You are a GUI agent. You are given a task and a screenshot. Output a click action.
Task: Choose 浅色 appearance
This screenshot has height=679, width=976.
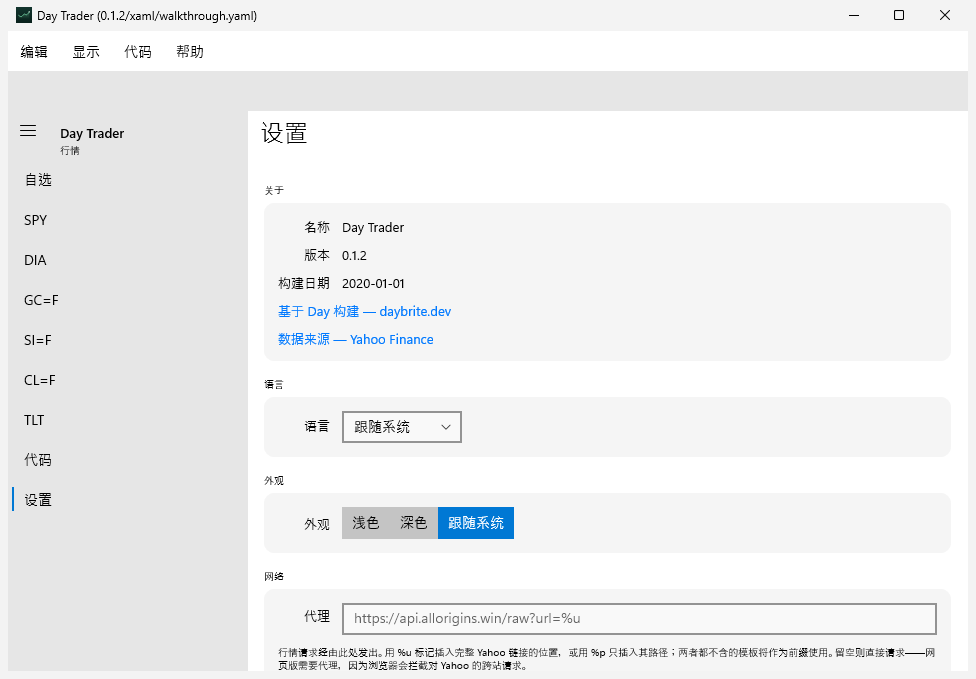365,523
